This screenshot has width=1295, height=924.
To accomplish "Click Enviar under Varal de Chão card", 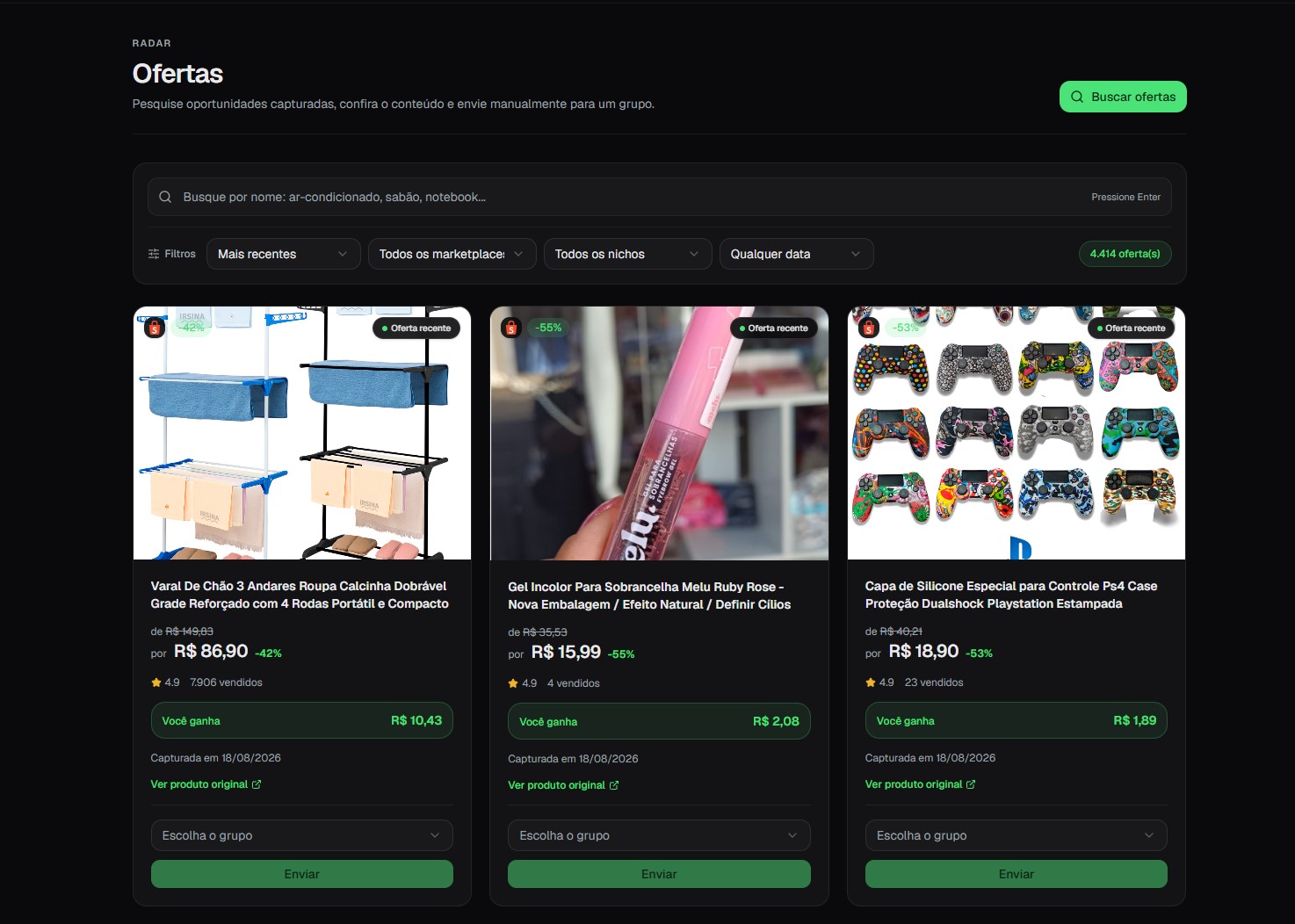I will click(x=302, y=874).
